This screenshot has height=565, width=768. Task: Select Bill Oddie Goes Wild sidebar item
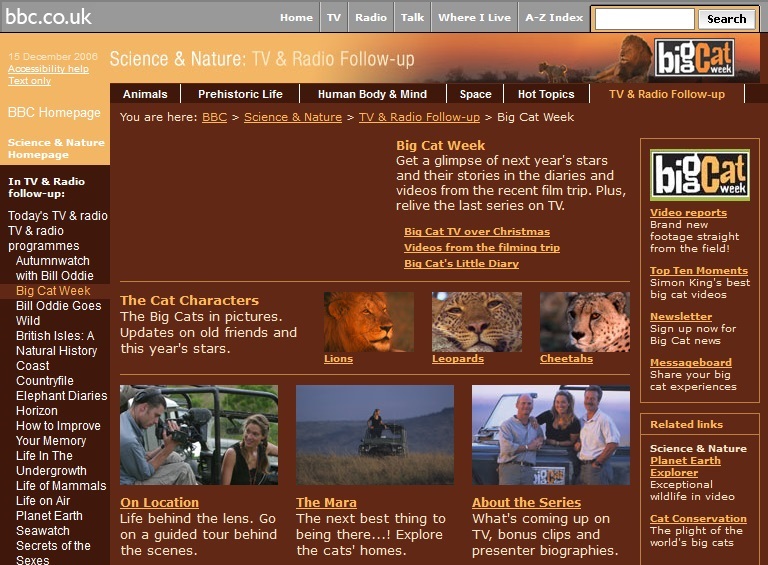58,313
